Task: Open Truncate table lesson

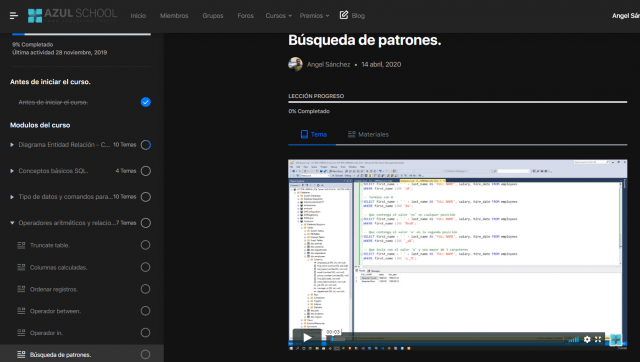Action: coord(49,245)
